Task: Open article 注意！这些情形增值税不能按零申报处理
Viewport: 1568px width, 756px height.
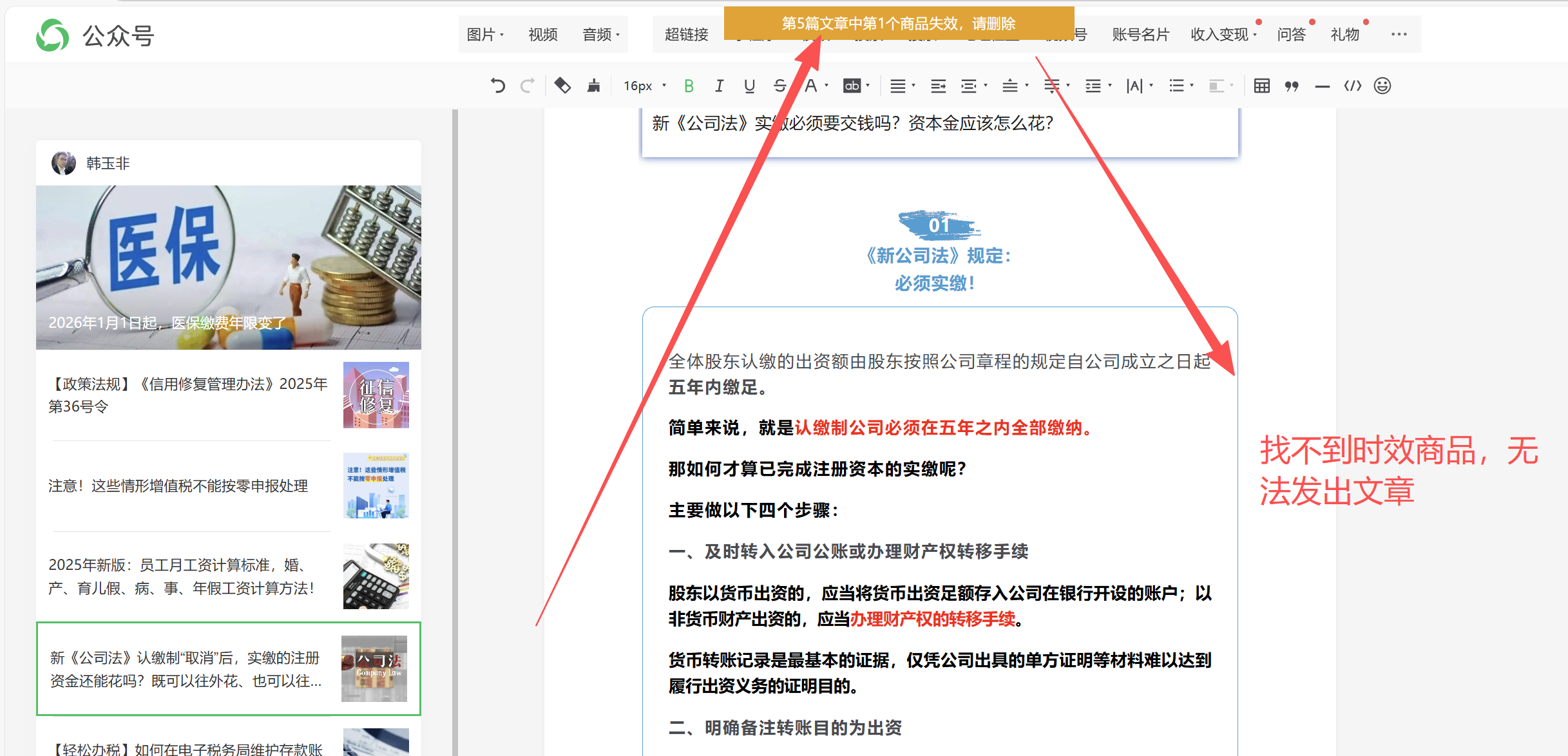Action: pyautogui.click(x=178, y=486)
